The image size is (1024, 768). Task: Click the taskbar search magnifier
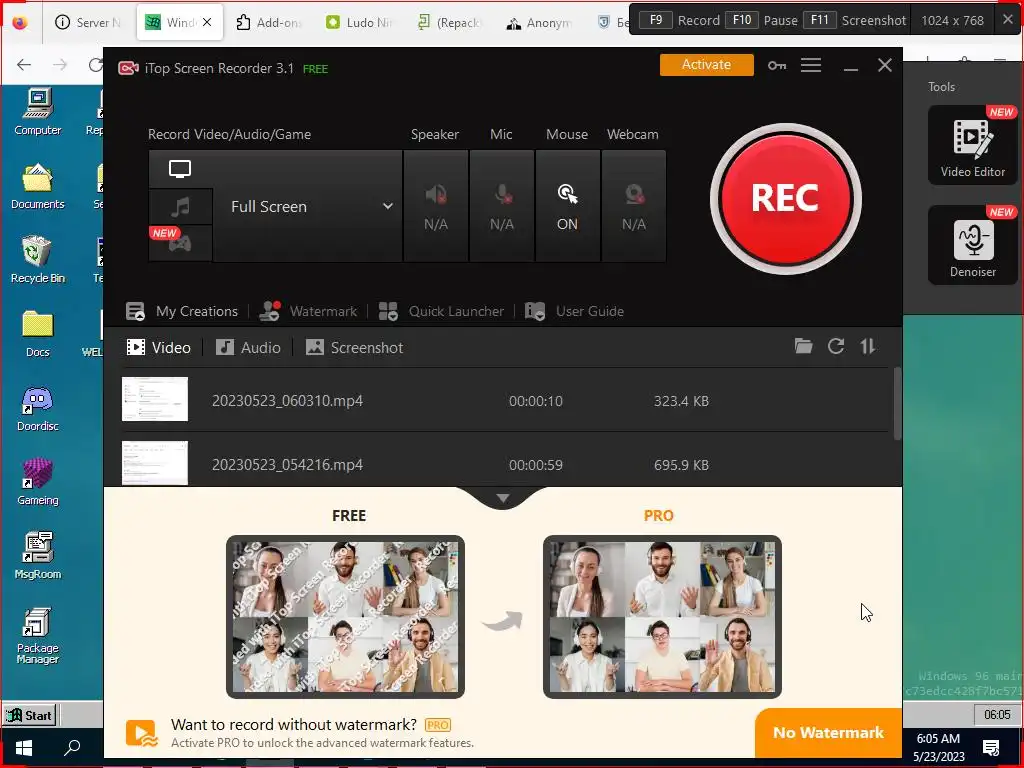coord(72,747)
